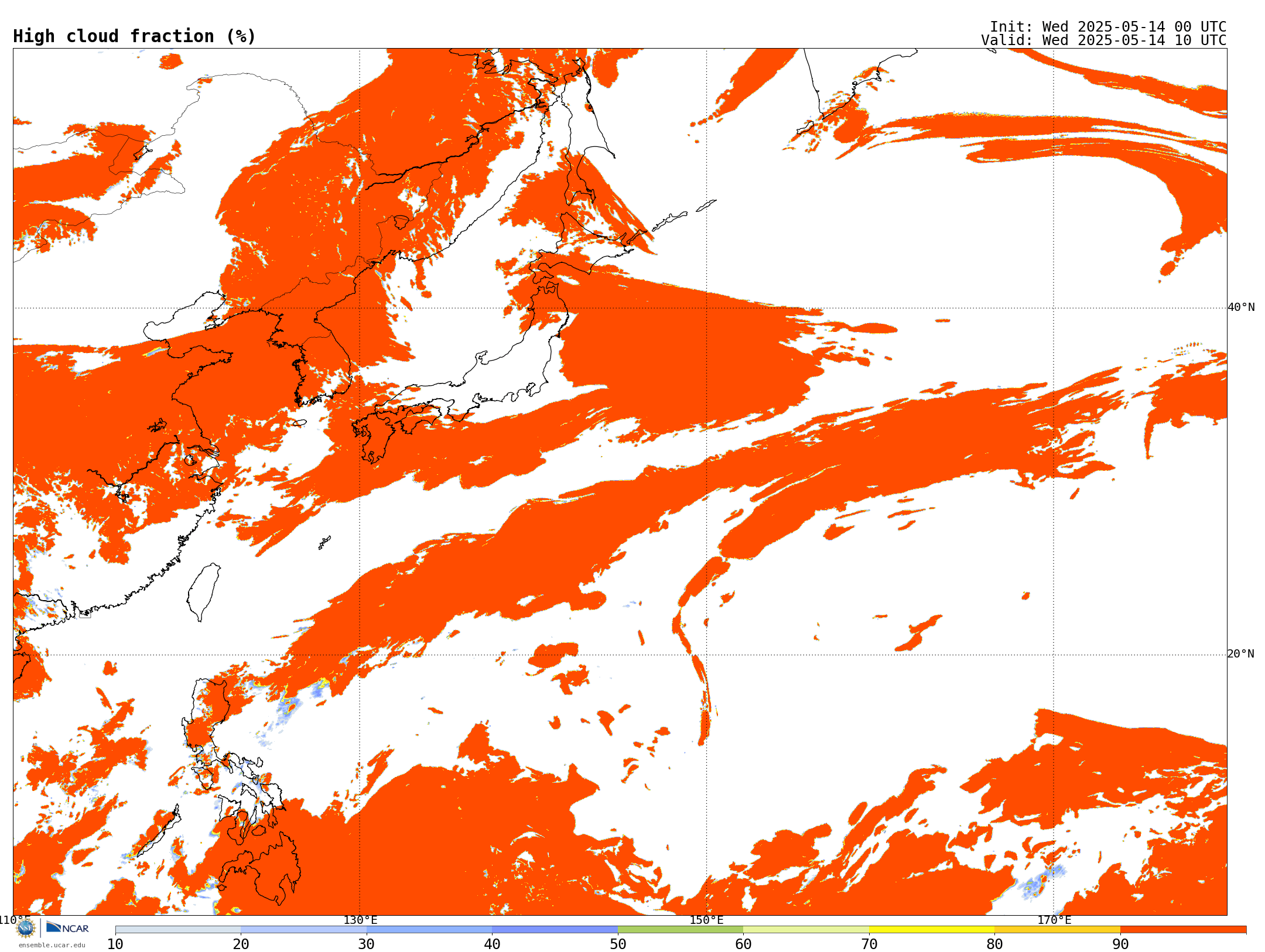Viewport: 1265px width, 952px height.
Task: Click the 50-60 green colorbar segment
Action: coord(681,930)
